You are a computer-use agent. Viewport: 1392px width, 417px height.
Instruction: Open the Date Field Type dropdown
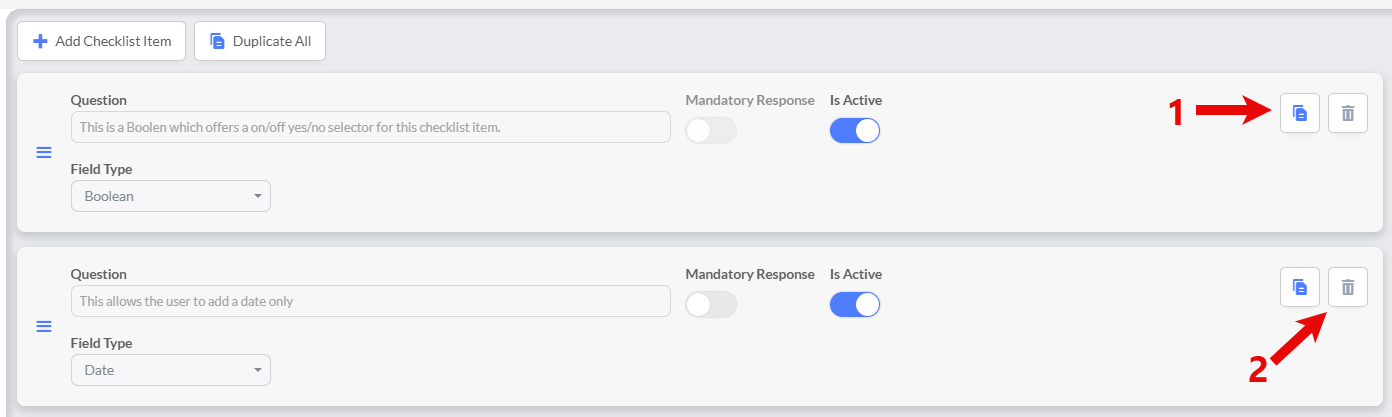click(170, 370)
